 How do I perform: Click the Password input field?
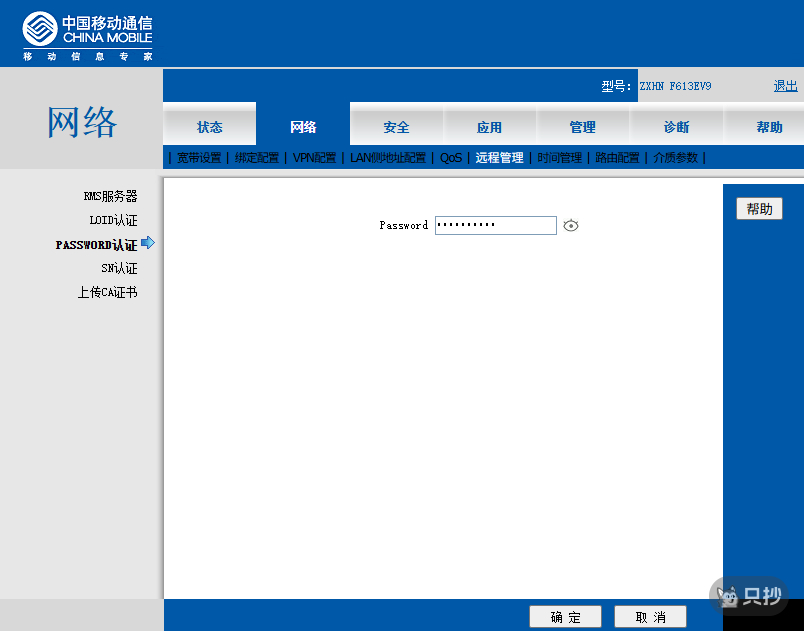[x=496, y=226]
